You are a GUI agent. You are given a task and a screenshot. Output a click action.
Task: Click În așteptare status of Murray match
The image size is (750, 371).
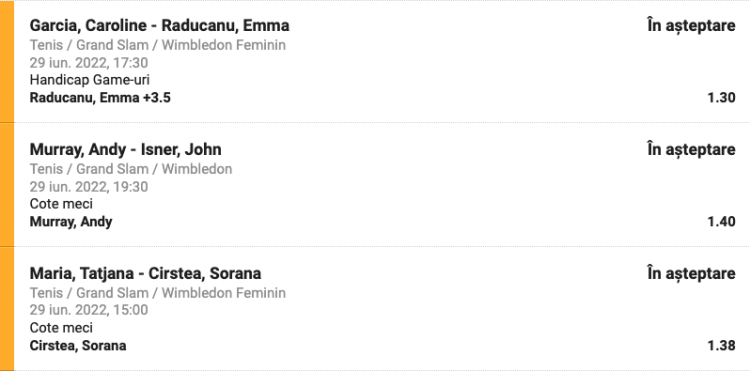tap(691, 149)
